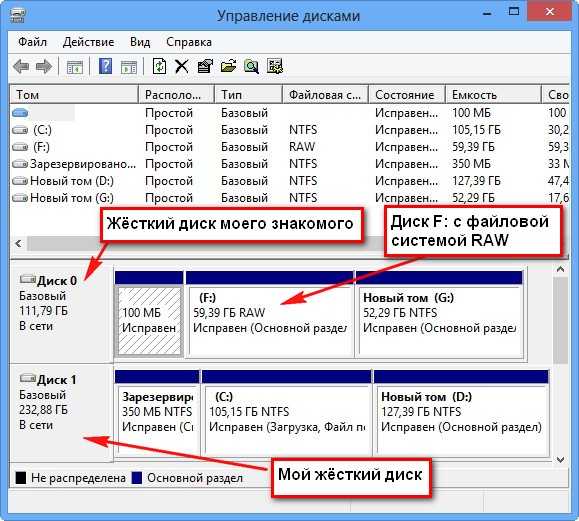The image size is (579, 521).
Task: Open the blue Help question-mark icon
Action: point(105,67)
